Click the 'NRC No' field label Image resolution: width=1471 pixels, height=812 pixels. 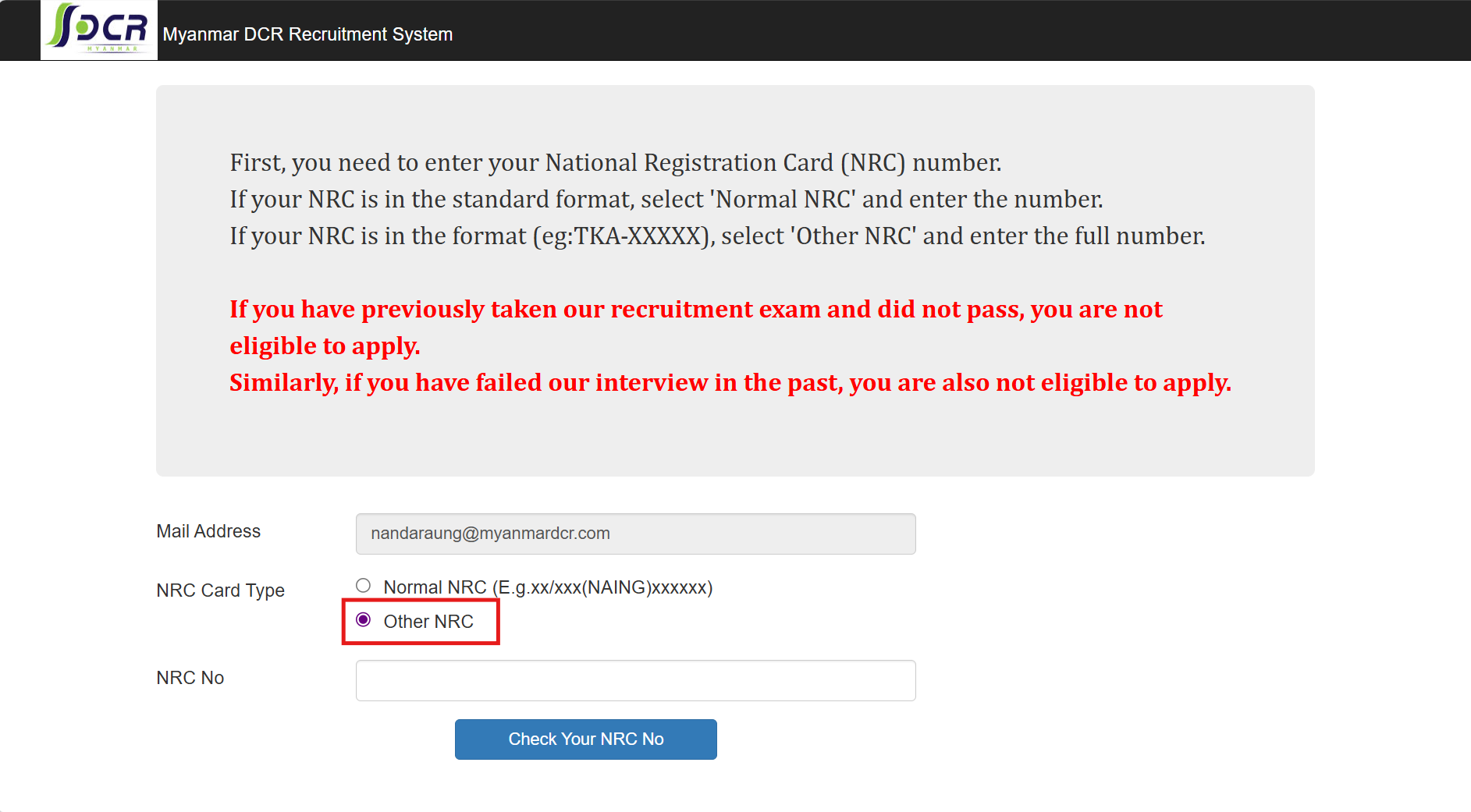pyautogui.click(x=190, y=678)
